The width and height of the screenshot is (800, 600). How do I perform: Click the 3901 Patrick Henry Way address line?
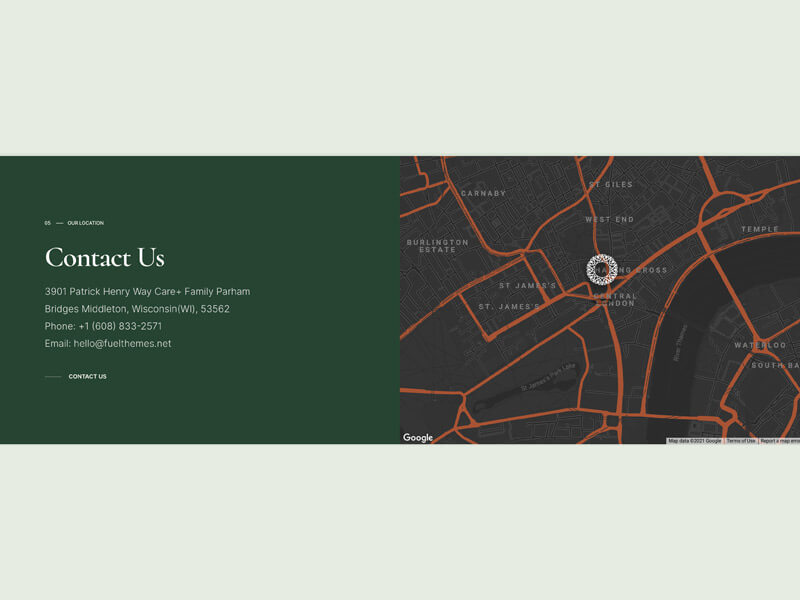pyautogui.click(x=147, y=291)
